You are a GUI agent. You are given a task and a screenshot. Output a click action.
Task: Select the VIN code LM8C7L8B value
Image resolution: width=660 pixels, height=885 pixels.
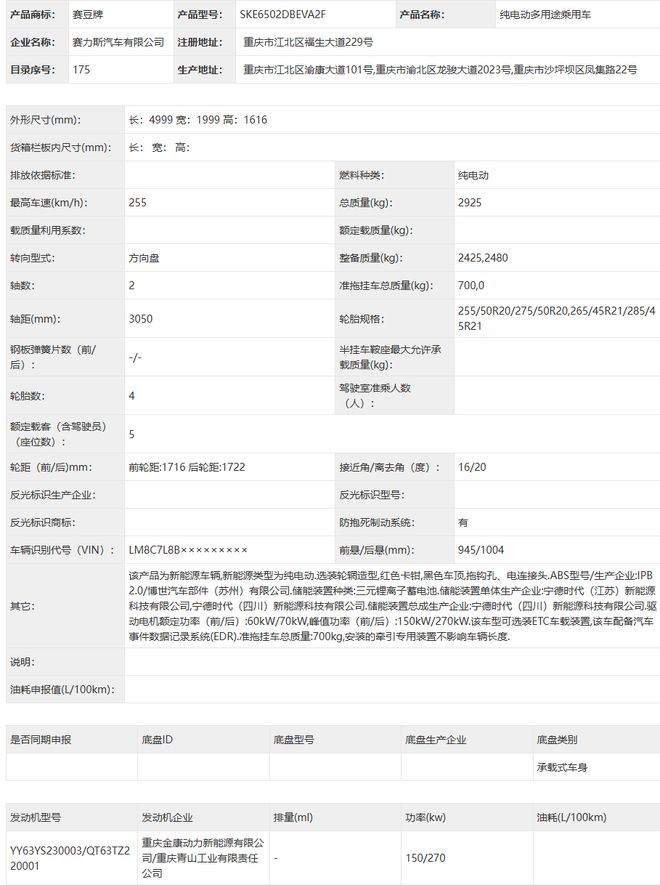188,550
